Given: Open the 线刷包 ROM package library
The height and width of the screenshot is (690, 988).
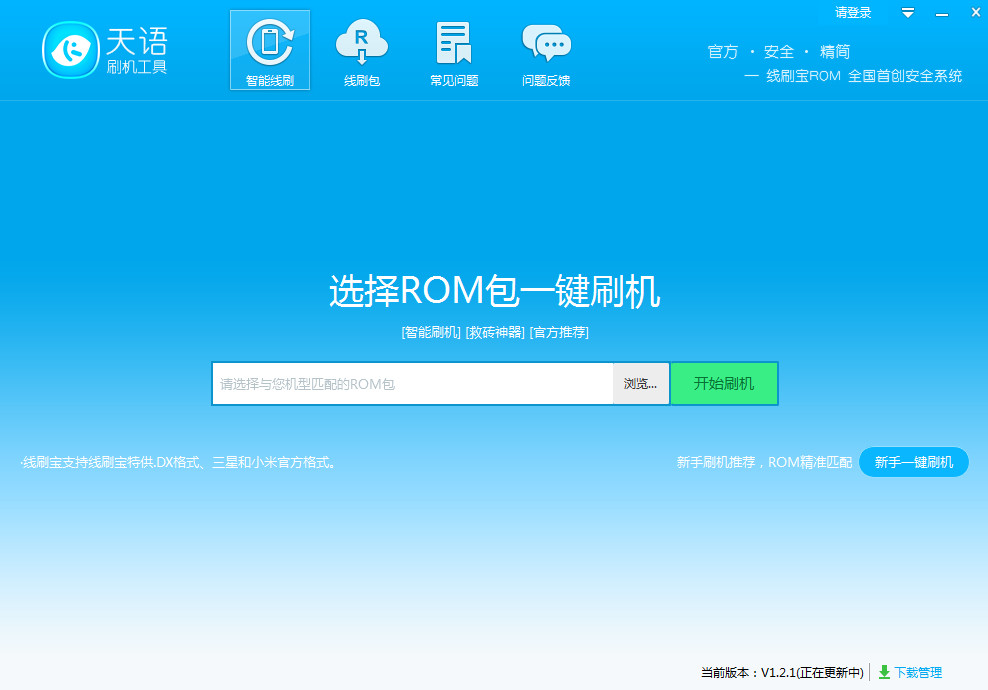Looking at the screenshot, I should (x=361, y=50).
